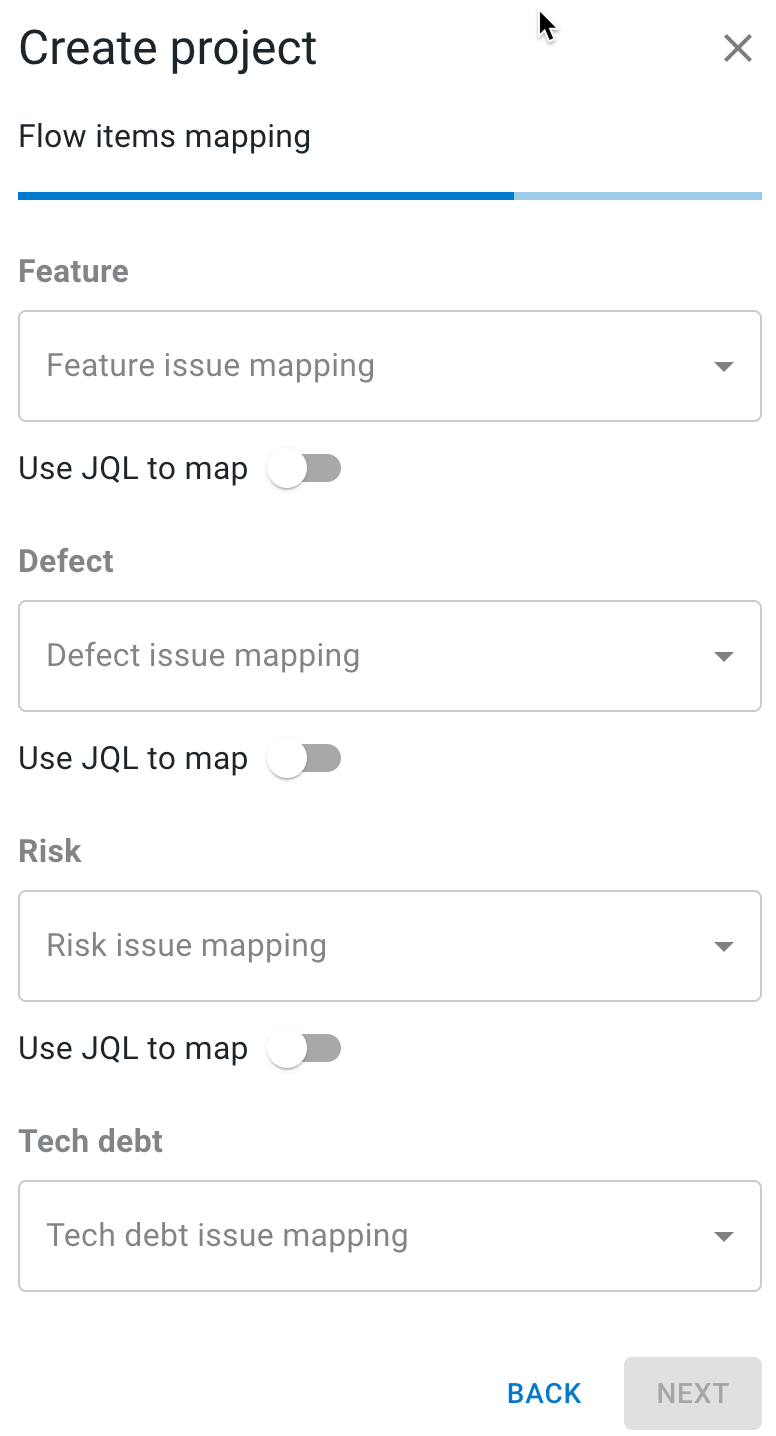The width and height of the screenshot is (776, 1436).
Task: Open the Feature issue mapping dropdown
Action: (x=389, y=366)
